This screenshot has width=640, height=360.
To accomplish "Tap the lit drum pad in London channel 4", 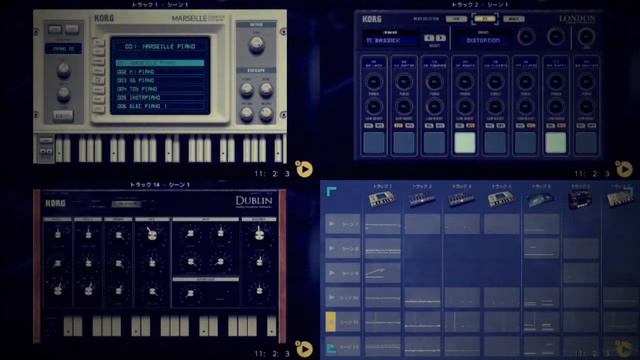I will 465,142.
